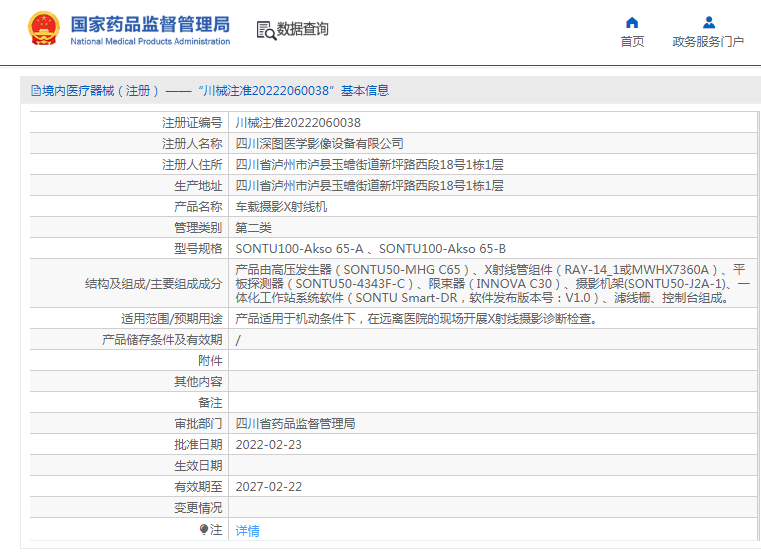Open the 详情 link
The image size is (761, 552).
[x=248, y=531]
